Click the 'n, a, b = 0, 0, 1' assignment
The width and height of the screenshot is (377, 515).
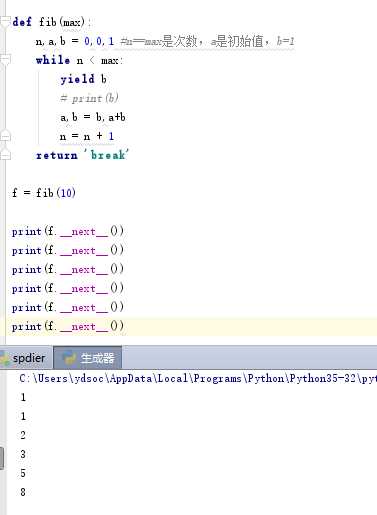(75, 41)
